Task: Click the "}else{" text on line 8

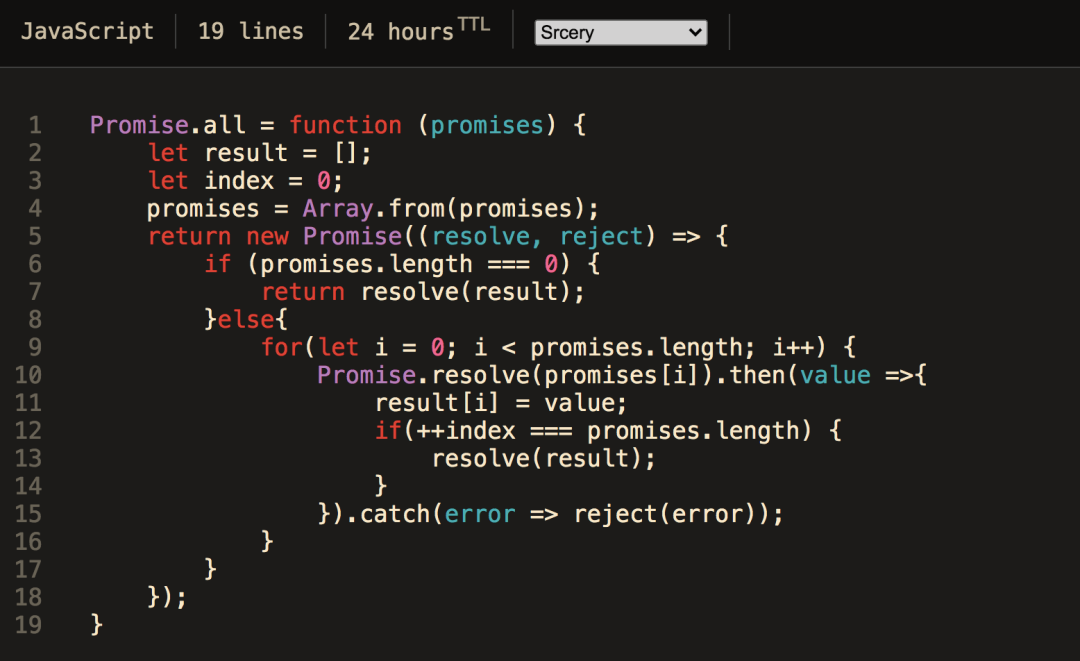Action: tap(246, 319)
